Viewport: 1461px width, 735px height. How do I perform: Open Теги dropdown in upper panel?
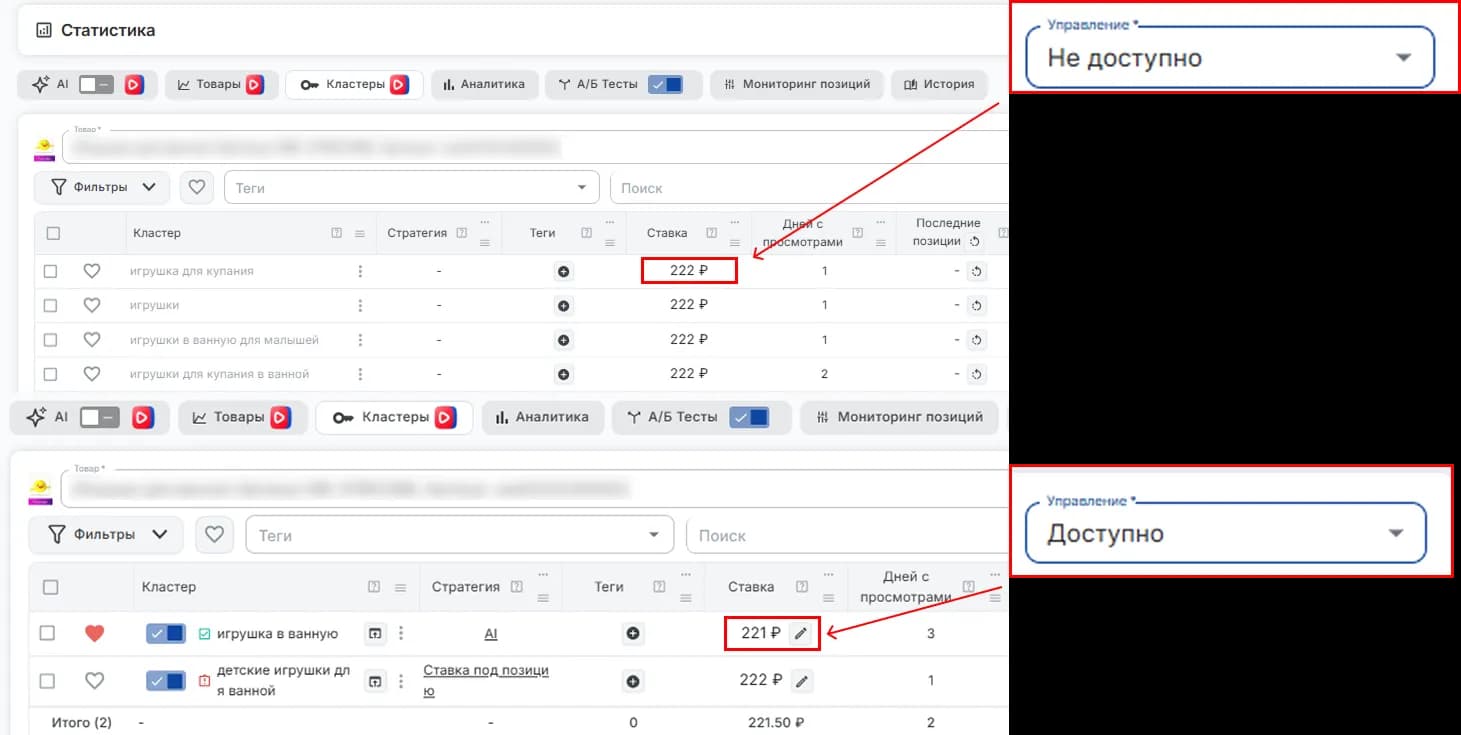411,187
